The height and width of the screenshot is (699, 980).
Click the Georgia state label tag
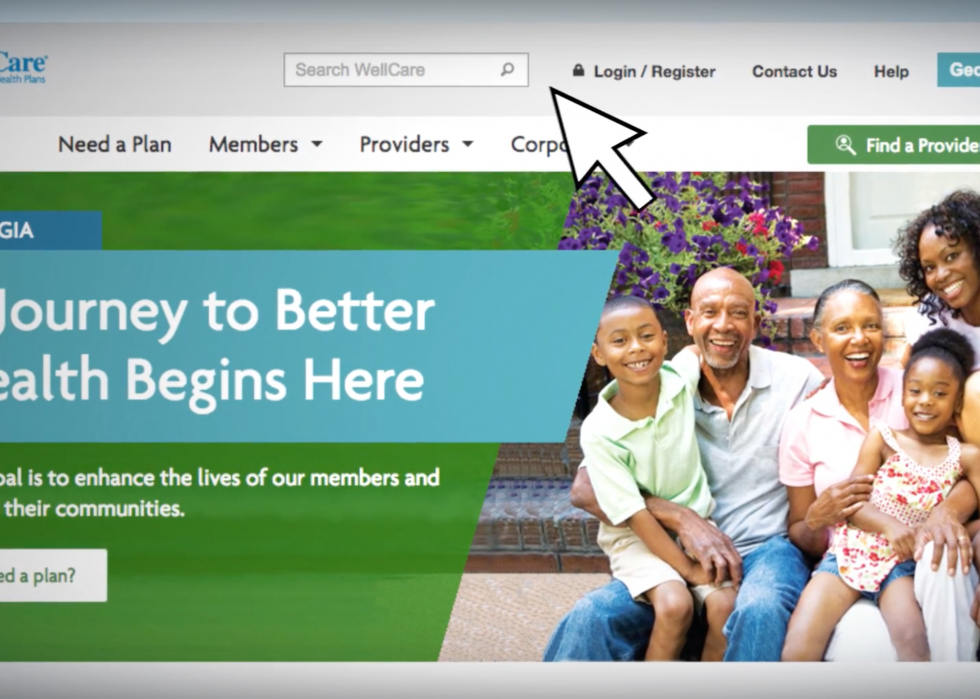51,230
